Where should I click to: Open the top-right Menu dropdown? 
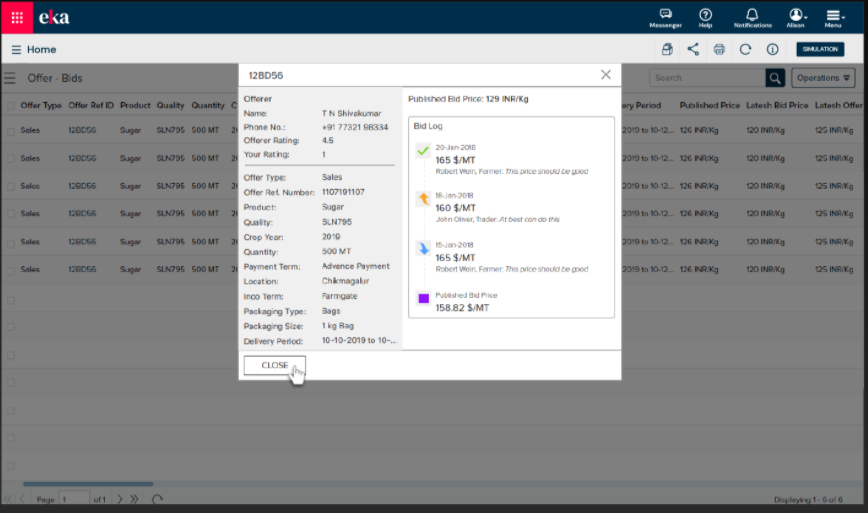pos(833,15)
